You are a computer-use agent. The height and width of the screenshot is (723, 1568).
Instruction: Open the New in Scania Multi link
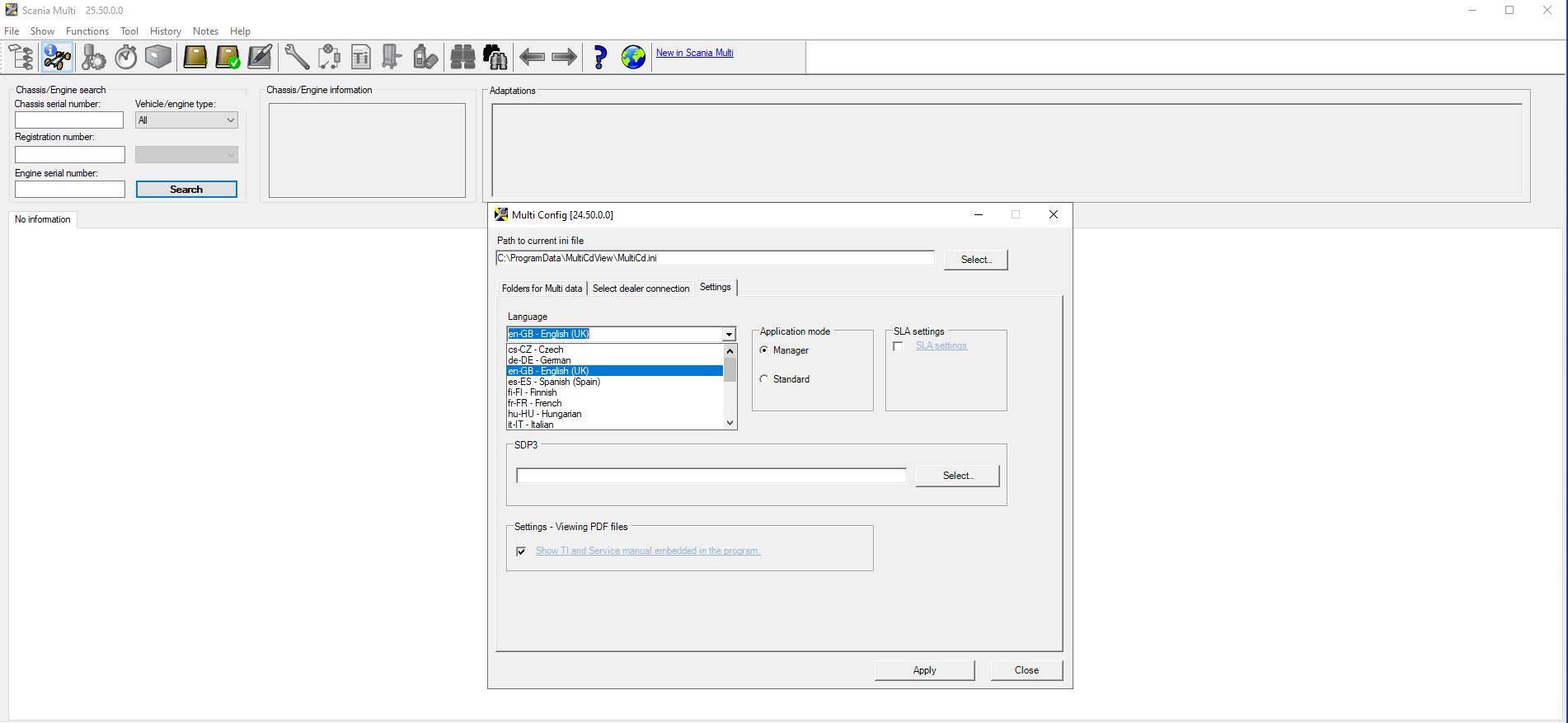click(694, 53)
